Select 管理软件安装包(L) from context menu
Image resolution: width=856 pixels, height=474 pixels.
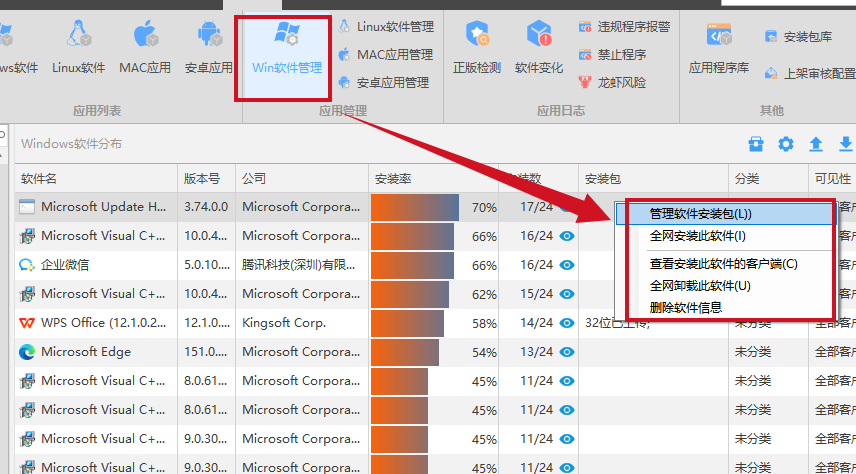(725, 214)
